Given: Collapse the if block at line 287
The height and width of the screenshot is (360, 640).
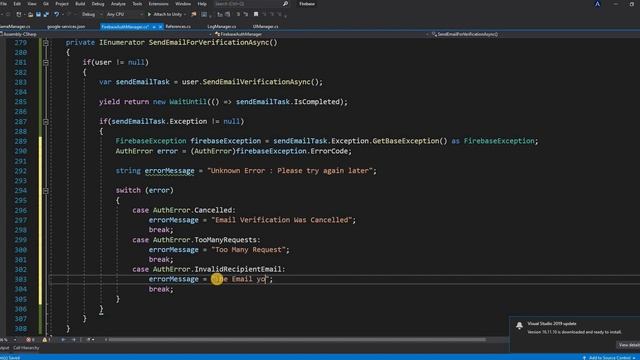Looking at the screenshot, I should (x=46, y=122).
